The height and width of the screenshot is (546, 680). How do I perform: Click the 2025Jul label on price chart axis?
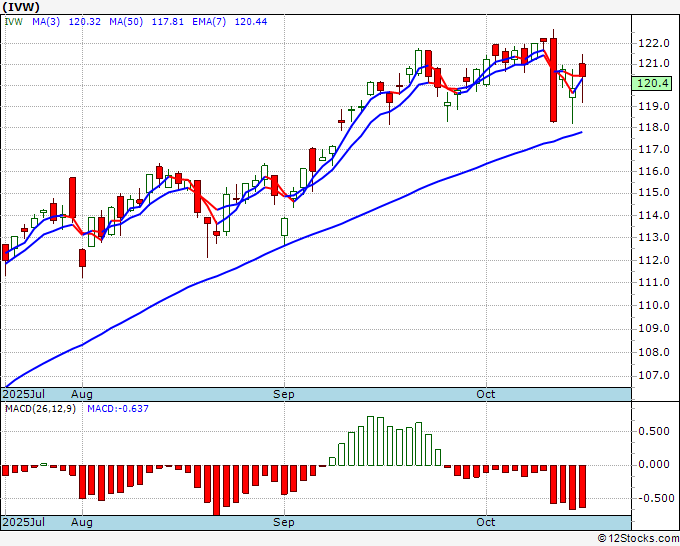pyautogui.click(x=24, y=394)
